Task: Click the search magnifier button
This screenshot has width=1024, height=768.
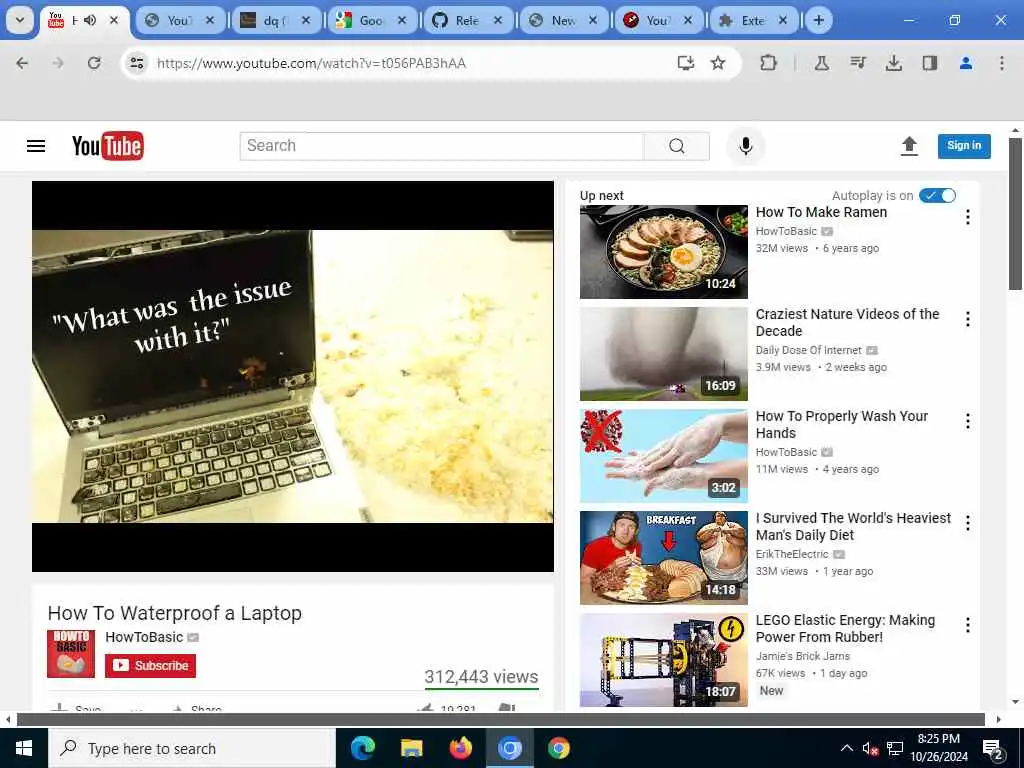Action: (677, 146)
